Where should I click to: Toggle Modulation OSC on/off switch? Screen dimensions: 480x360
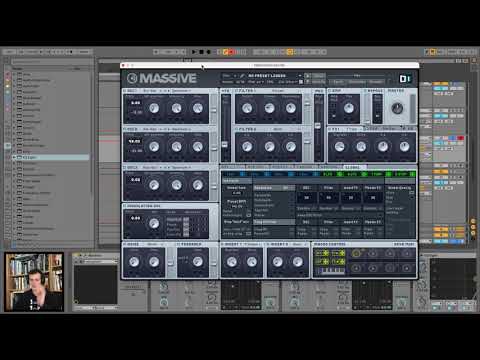click(x=125, y=206)
